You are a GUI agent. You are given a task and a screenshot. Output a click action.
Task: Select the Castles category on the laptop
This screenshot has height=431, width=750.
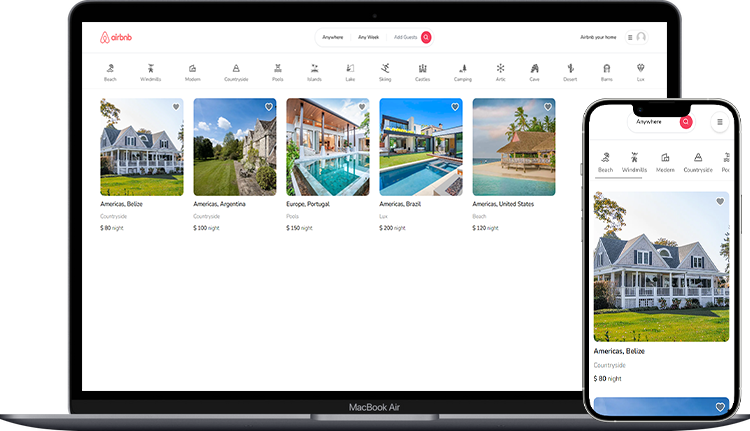(x=423, y=71)
